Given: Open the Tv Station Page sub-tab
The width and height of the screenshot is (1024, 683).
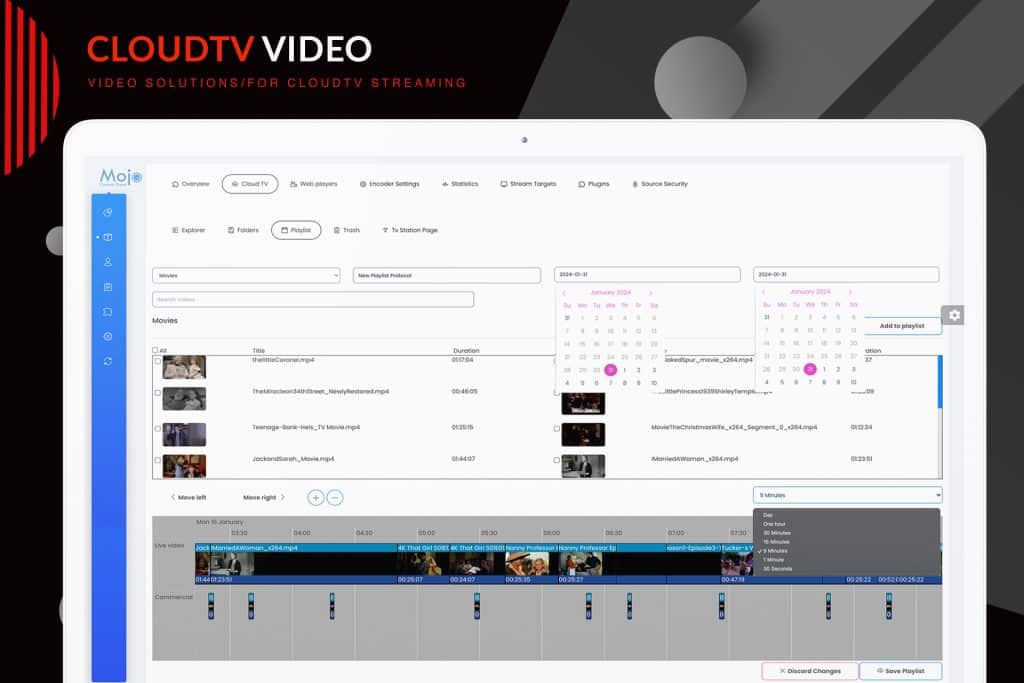Looking at the screenshot, I should 409,230.
